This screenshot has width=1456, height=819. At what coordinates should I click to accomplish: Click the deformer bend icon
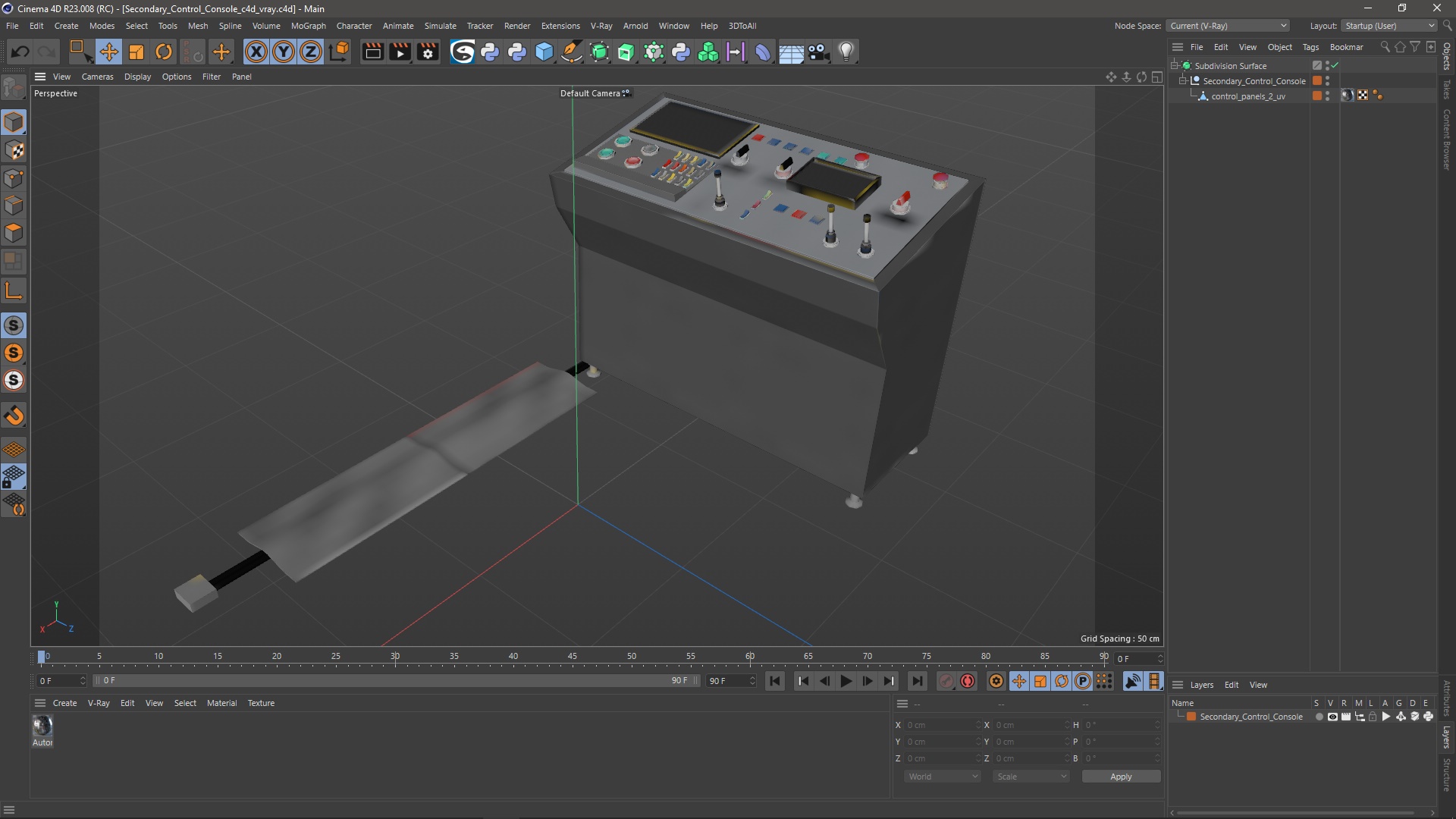pos(763,52)
